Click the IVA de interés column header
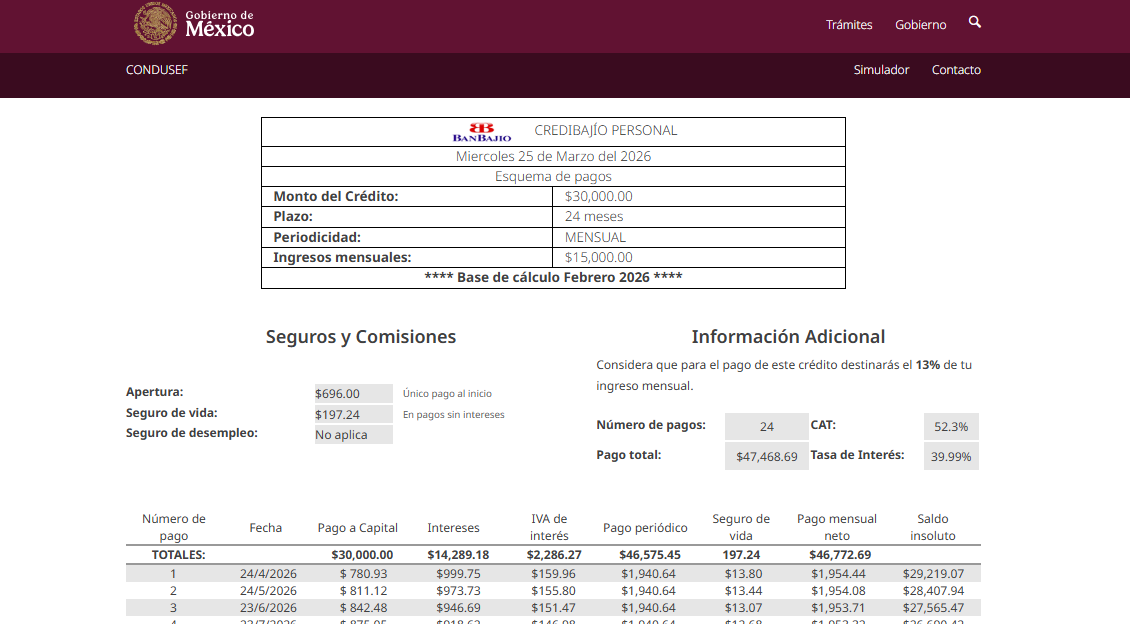This screenshot has height=624, width=1130. tap(549, 527)
